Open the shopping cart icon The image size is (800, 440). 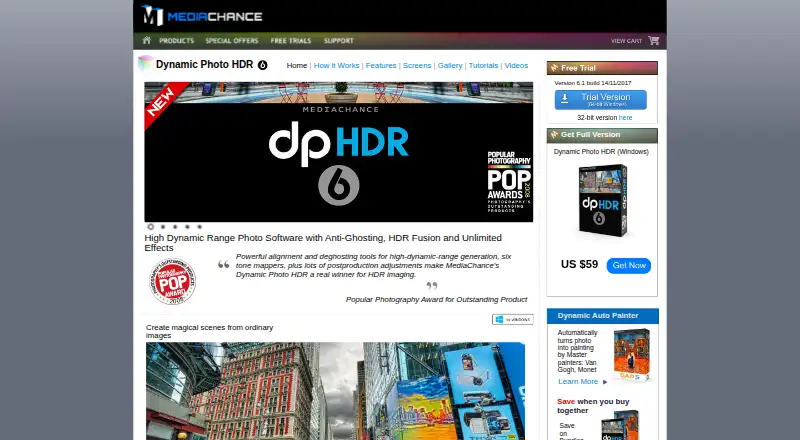[654, 40]
